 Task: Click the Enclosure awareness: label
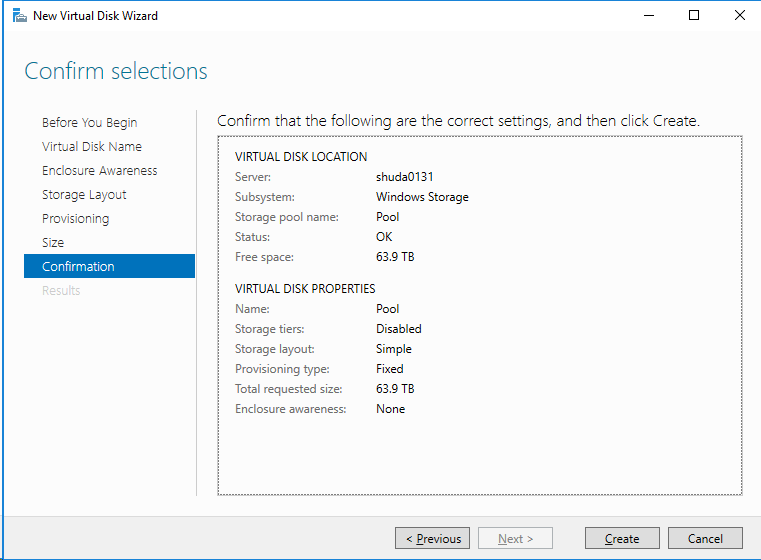[x=290, y=409]
